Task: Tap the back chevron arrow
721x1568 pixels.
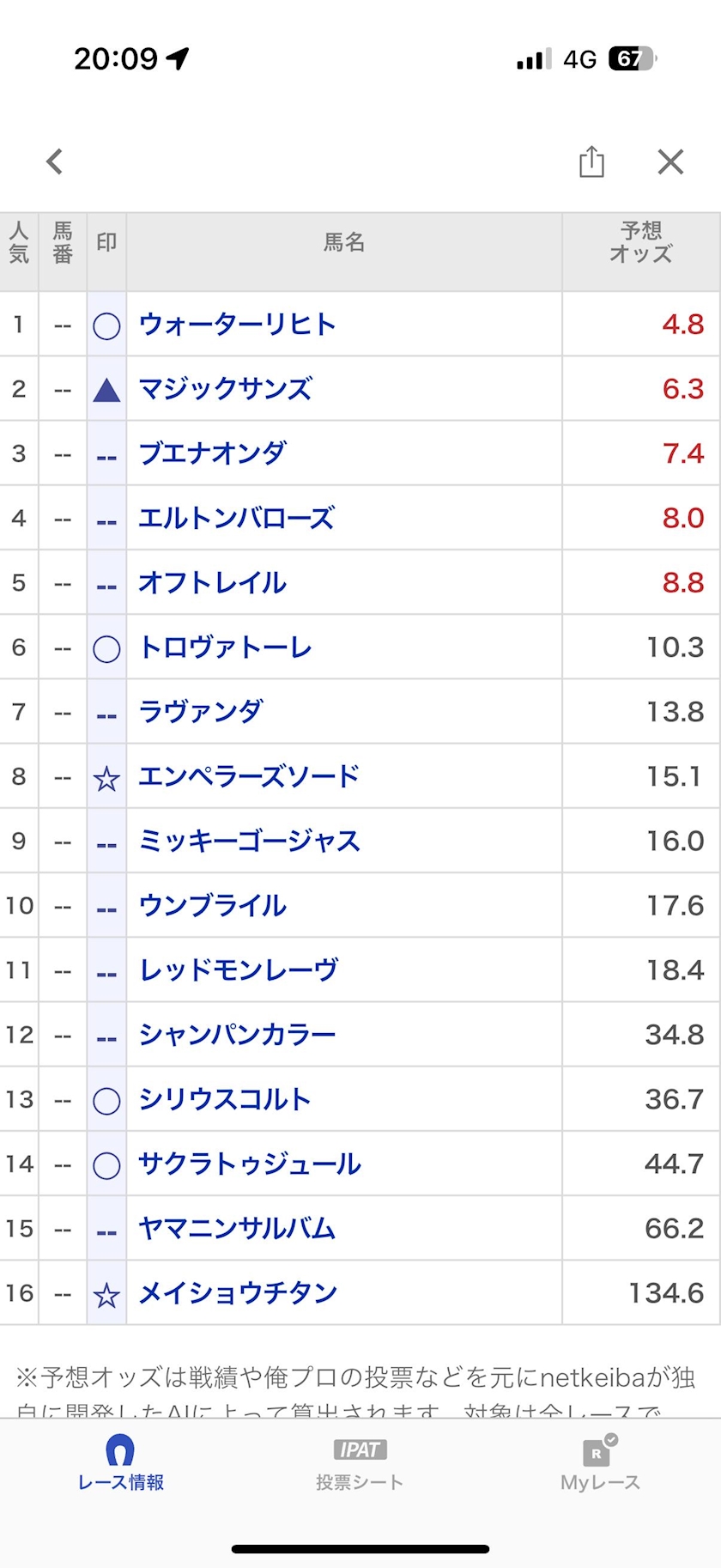Action: tap(55, 161)
